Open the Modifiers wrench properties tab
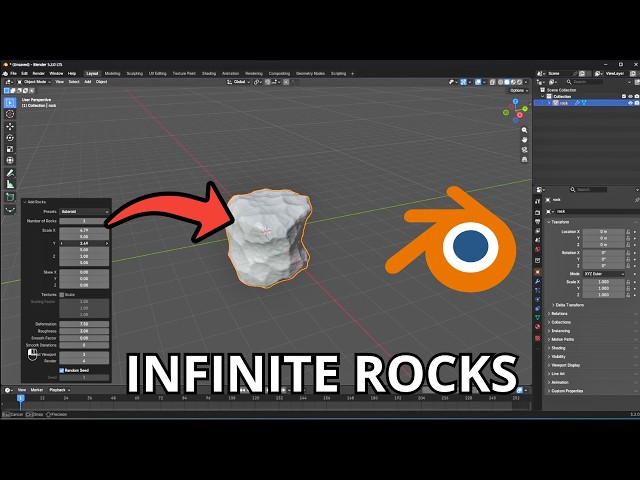 [538, 281]
